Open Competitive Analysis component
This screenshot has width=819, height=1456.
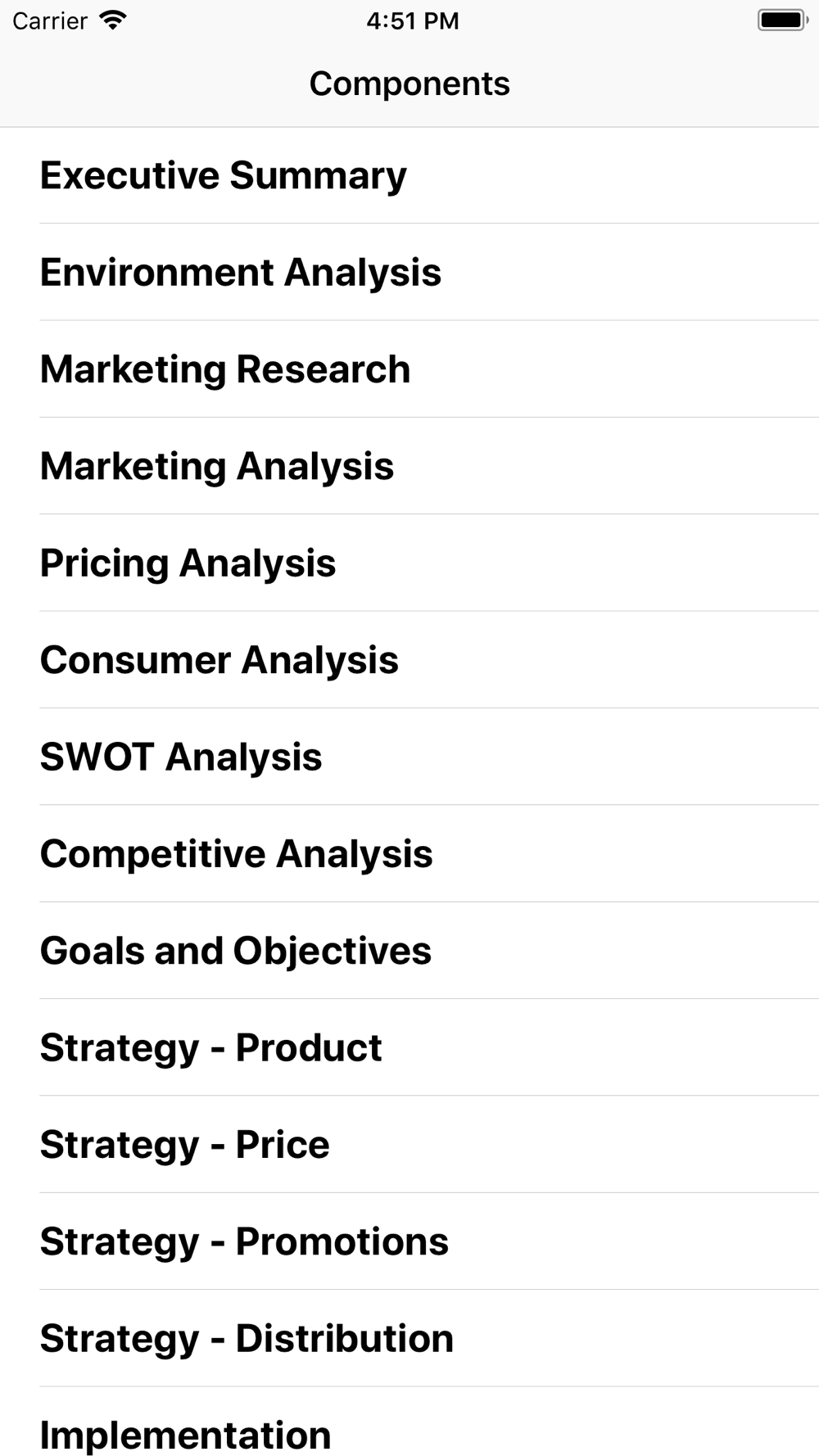(409, 853)
